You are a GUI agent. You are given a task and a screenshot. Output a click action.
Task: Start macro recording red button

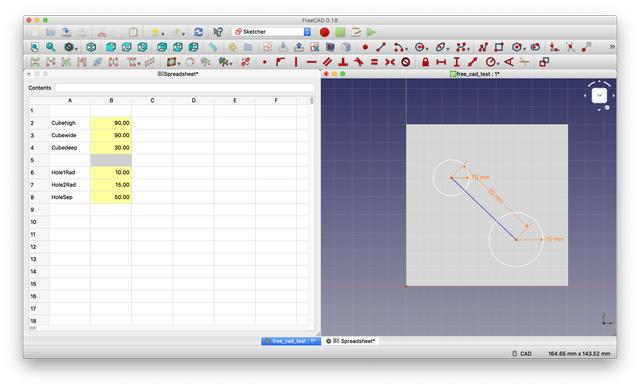[324, 32]
